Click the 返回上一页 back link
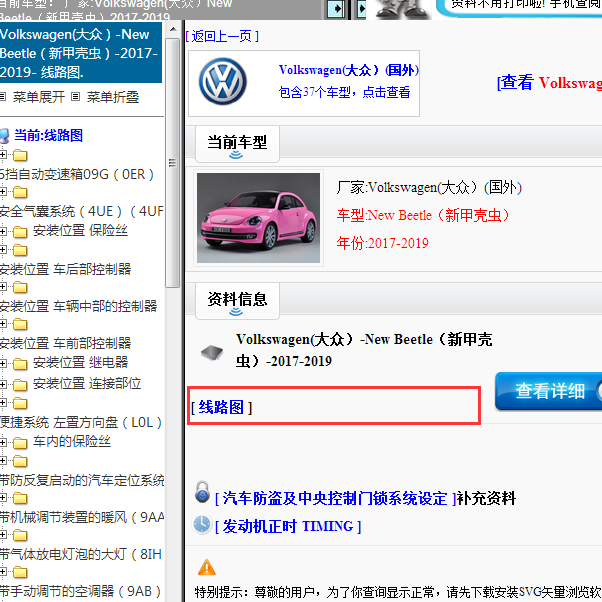602x602 pixels. tap(222, 36)
